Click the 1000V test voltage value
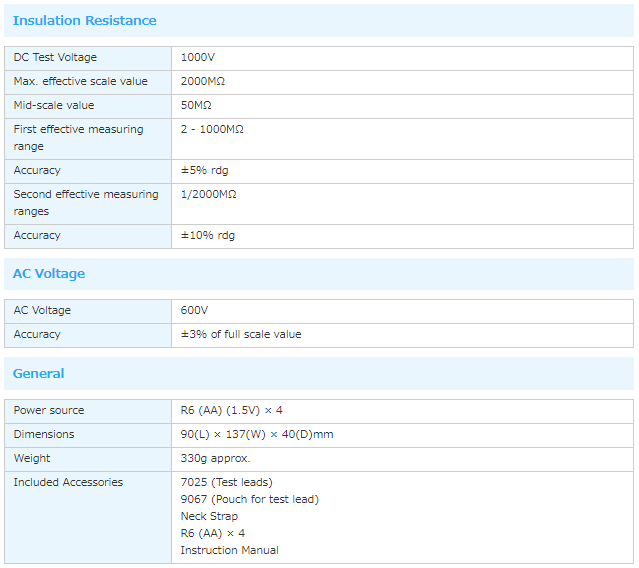The width and height of the screenshot is (639, 568). (x=197, y=58)
